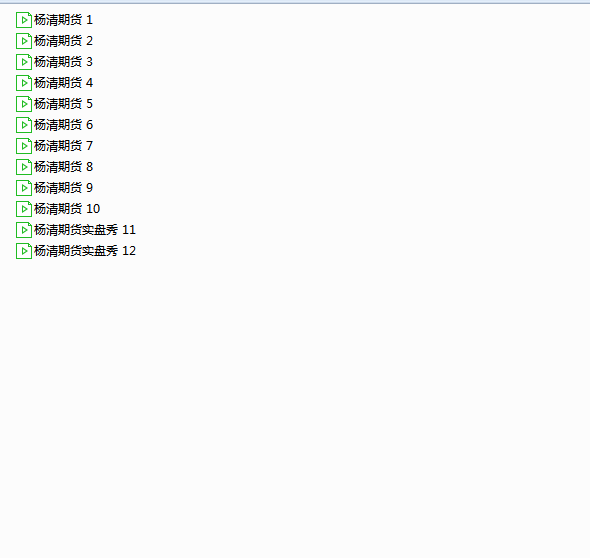Select the file label 杨清期货实盘秀 11

click(x=85, y=230)
